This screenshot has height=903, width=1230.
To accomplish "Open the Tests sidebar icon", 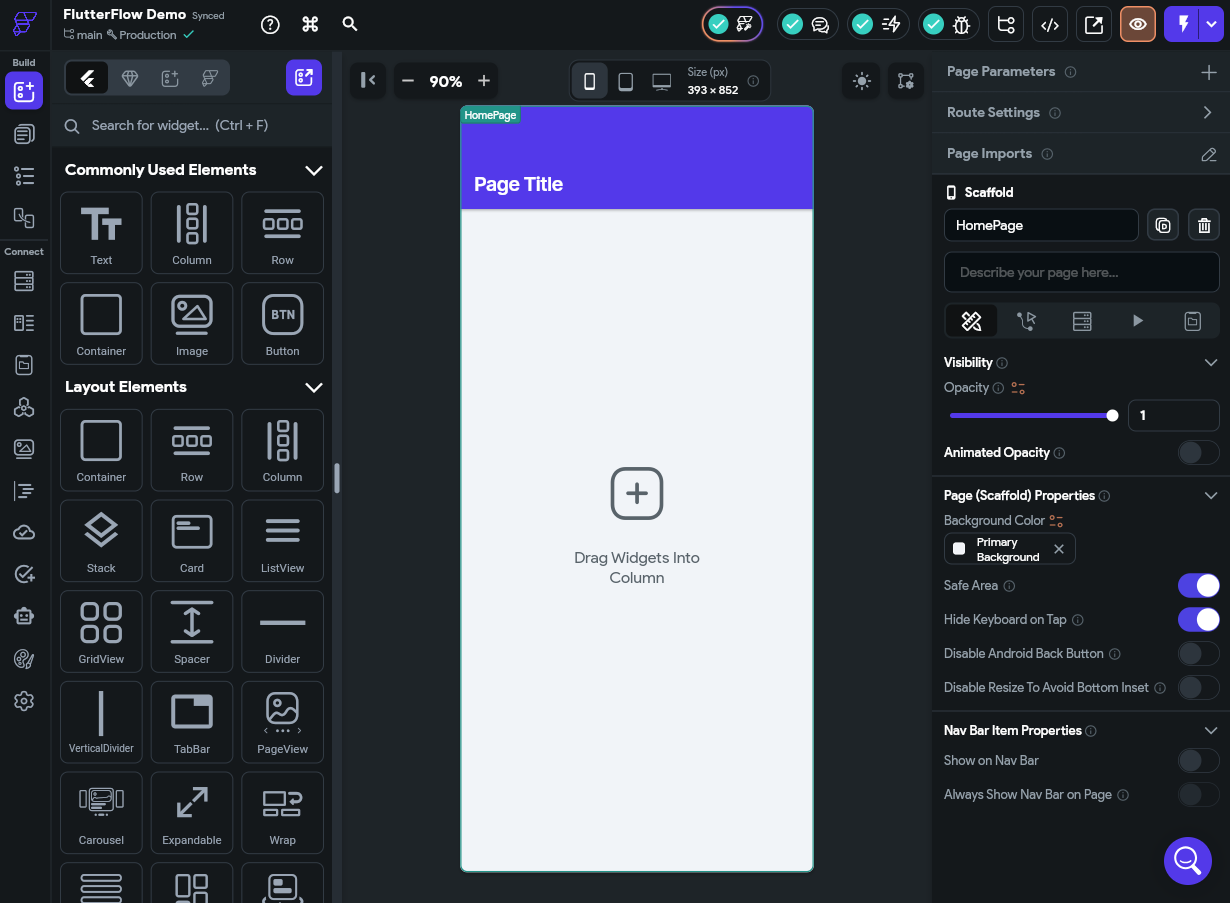I will pos(24,574).
